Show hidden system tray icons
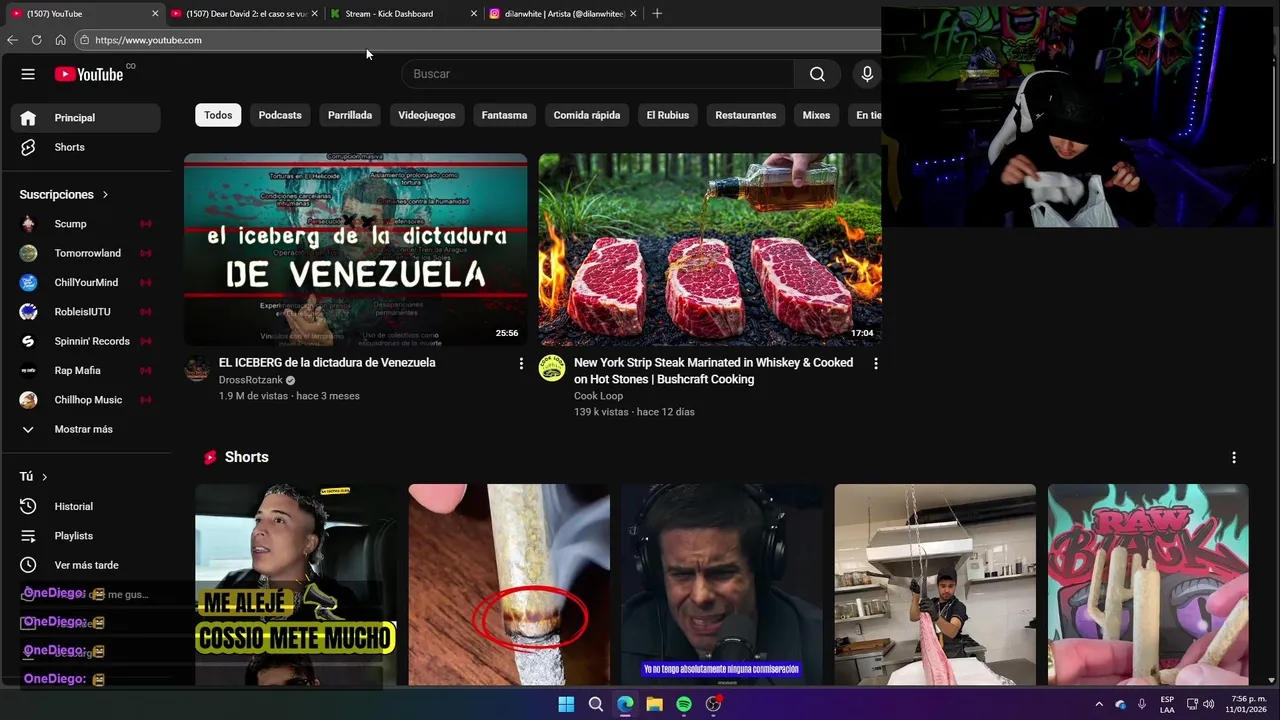 (1099, 704)
